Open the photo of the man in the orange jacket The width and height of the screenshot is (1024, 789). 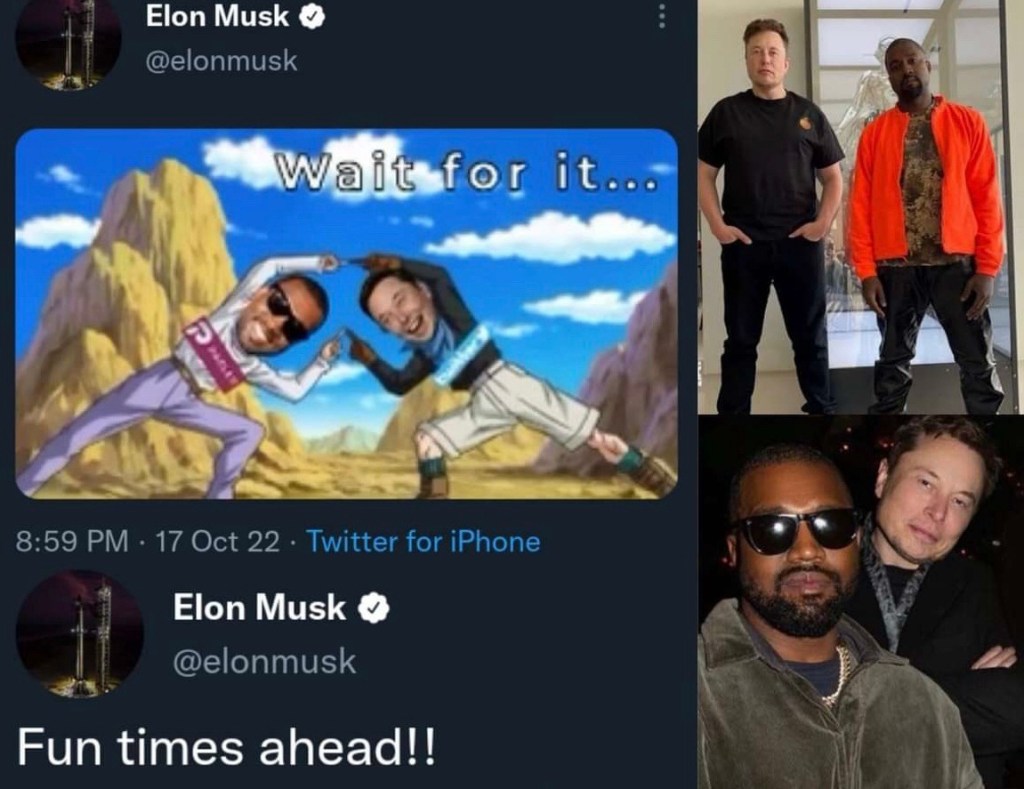click(861, 206)
